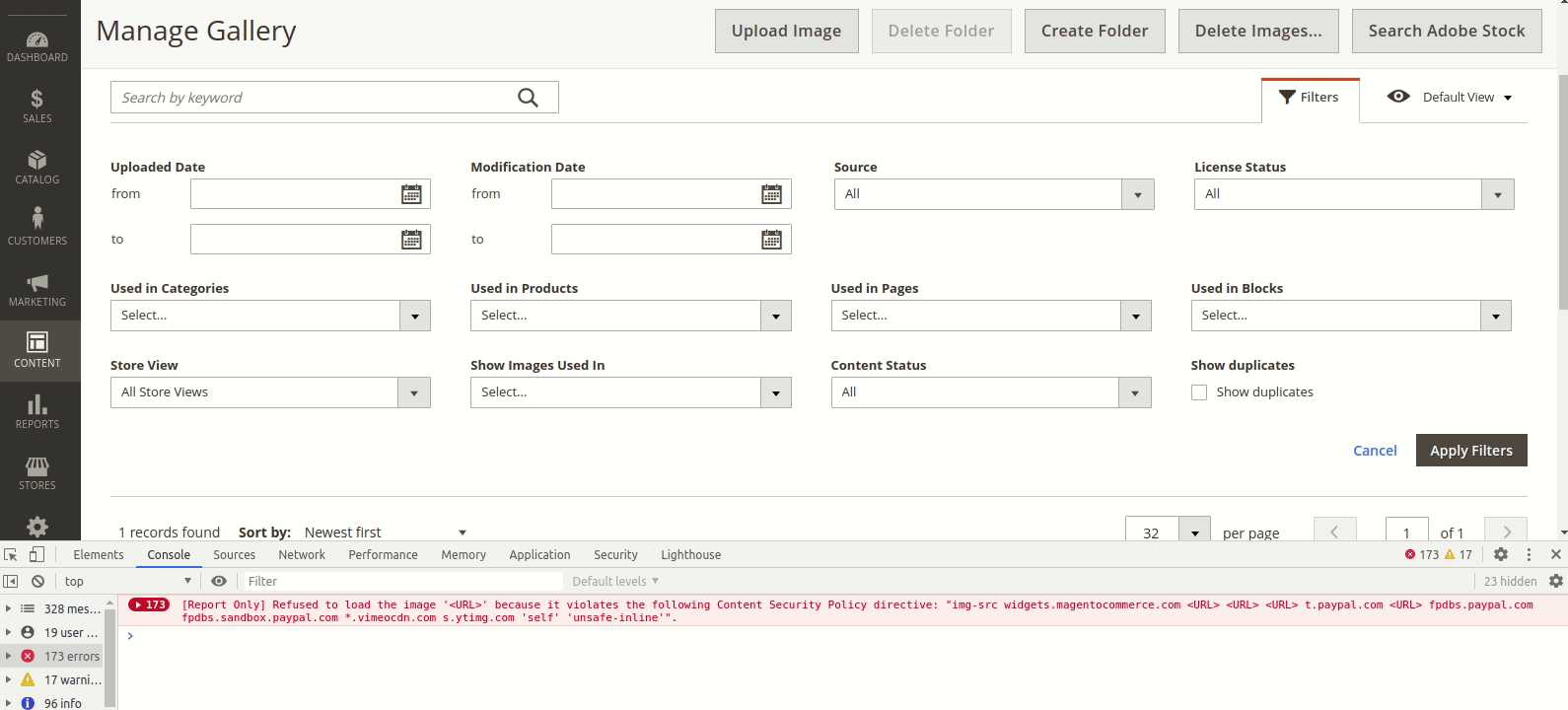Open the Content menu icon
The image size is (1568, 710).
37,342
